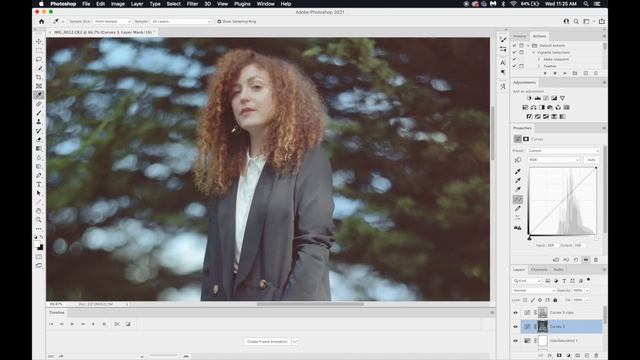This screenshot has height=360, width=640.
Task: Open the RGB channel dropdown
Action: (x=553, y=160)
